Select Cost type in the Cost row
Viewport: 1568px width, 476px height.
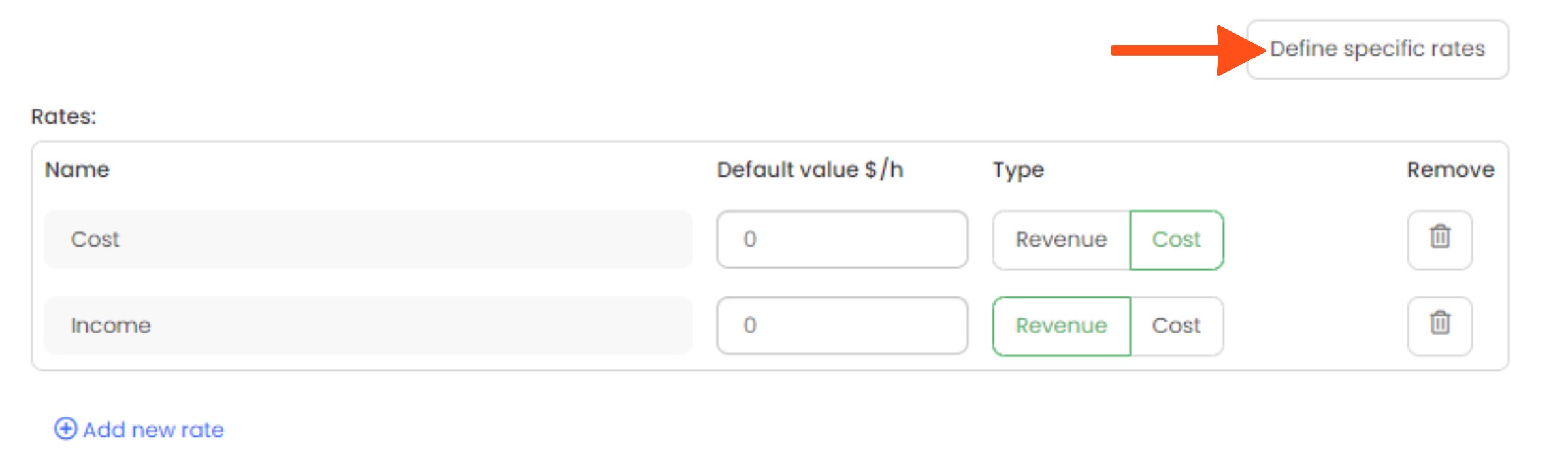[x=1176, y=239]
